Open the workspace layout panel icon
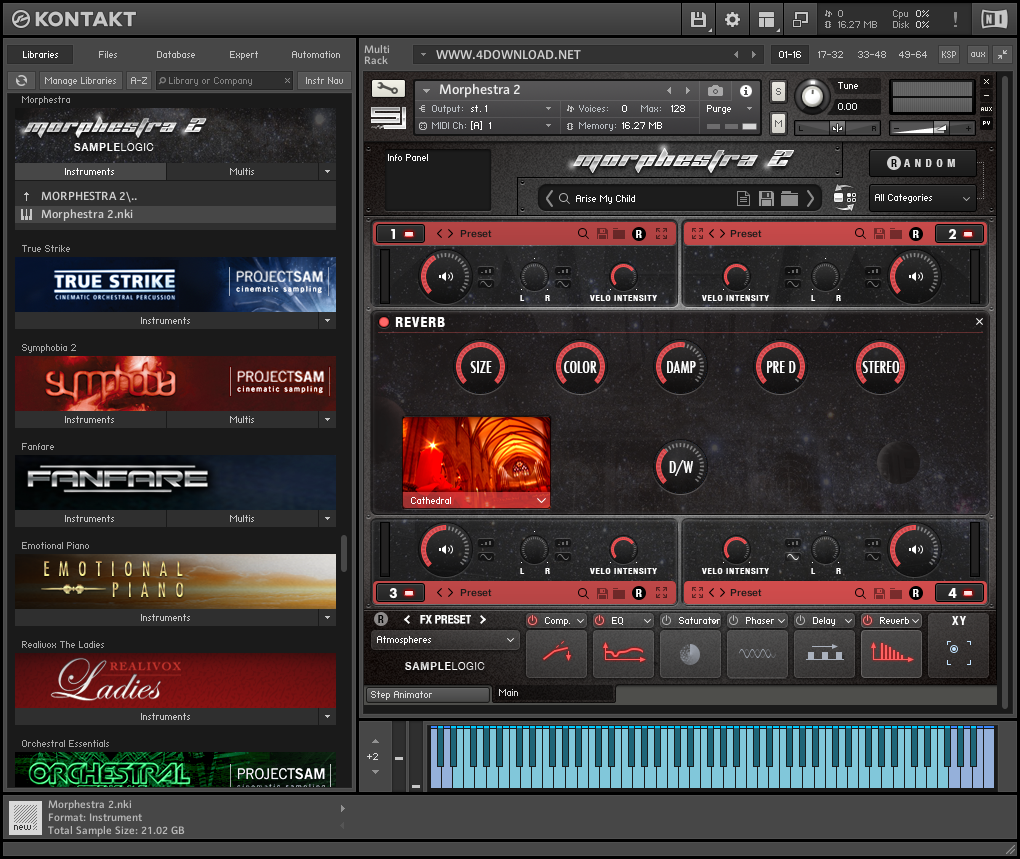The width and height of the screenshot is (1020, 859). point(766,20)
